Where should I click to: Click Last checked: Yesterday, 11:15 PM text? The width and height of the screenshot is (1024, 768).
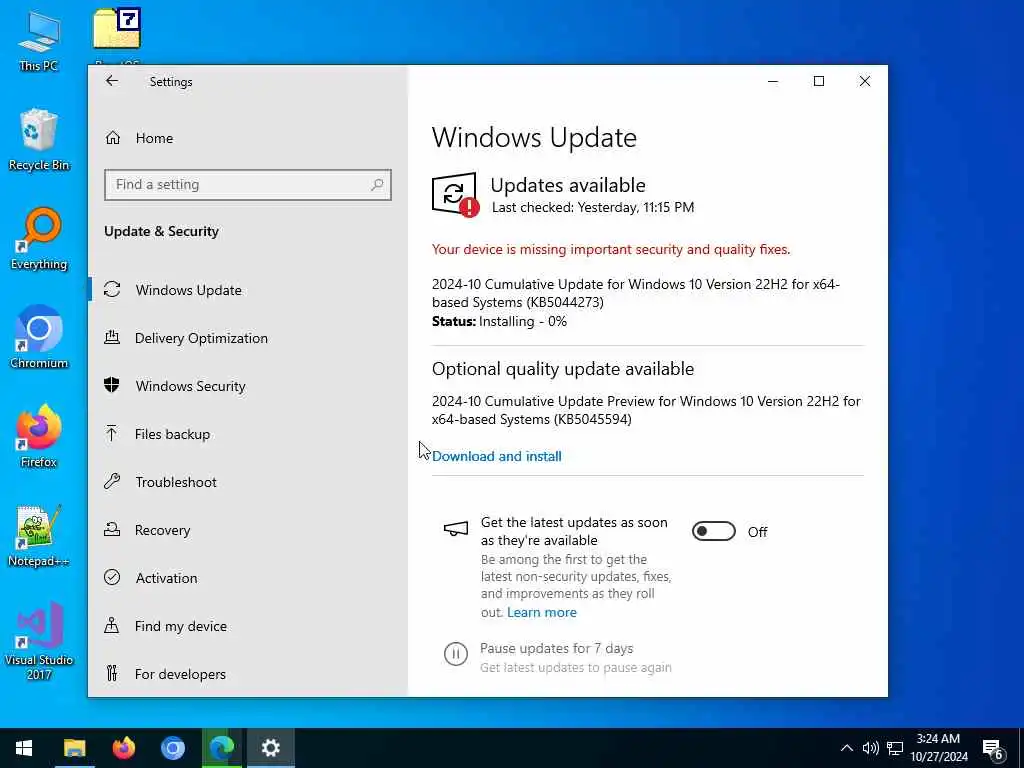point(592,208)
